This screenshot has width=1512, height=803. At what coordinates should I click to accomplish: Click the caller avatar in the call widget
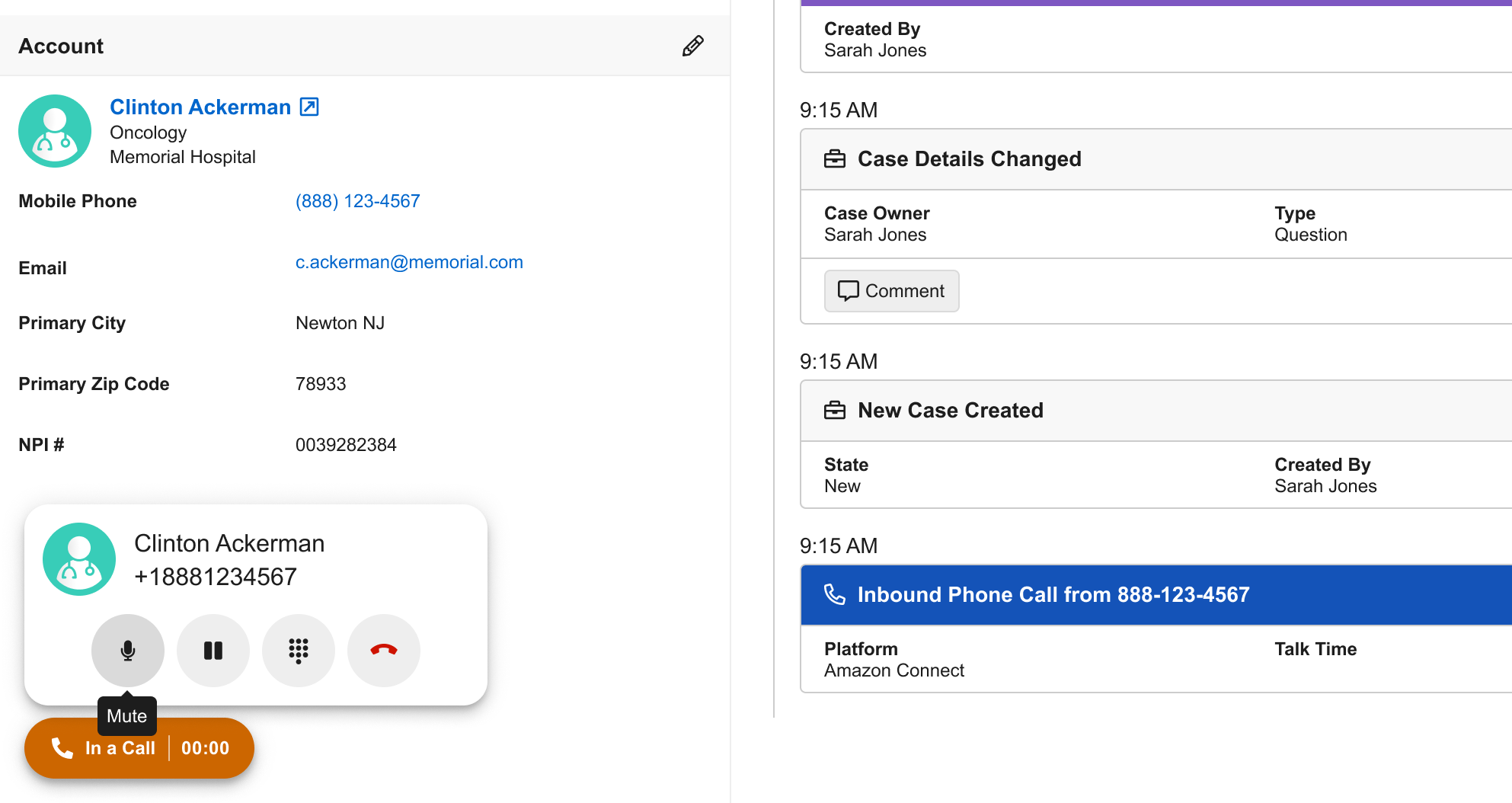point(79,559)
